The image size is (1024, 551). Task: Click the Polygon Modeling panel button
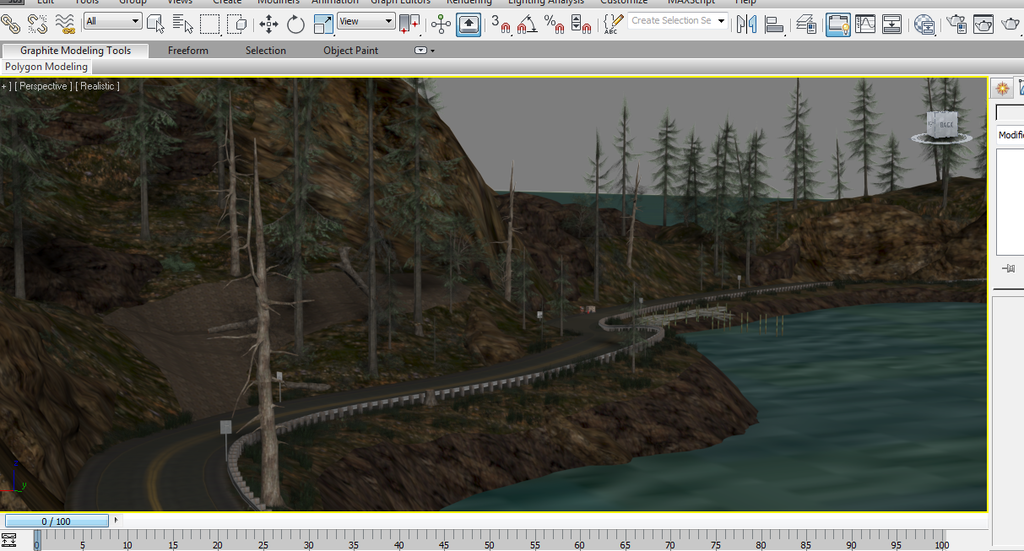[x=46, y=67]
